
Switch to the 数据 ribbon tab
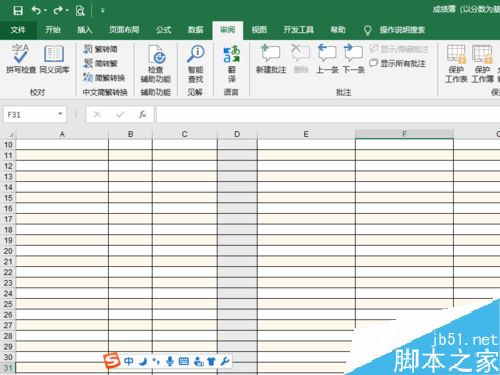(x=195, y=30)
